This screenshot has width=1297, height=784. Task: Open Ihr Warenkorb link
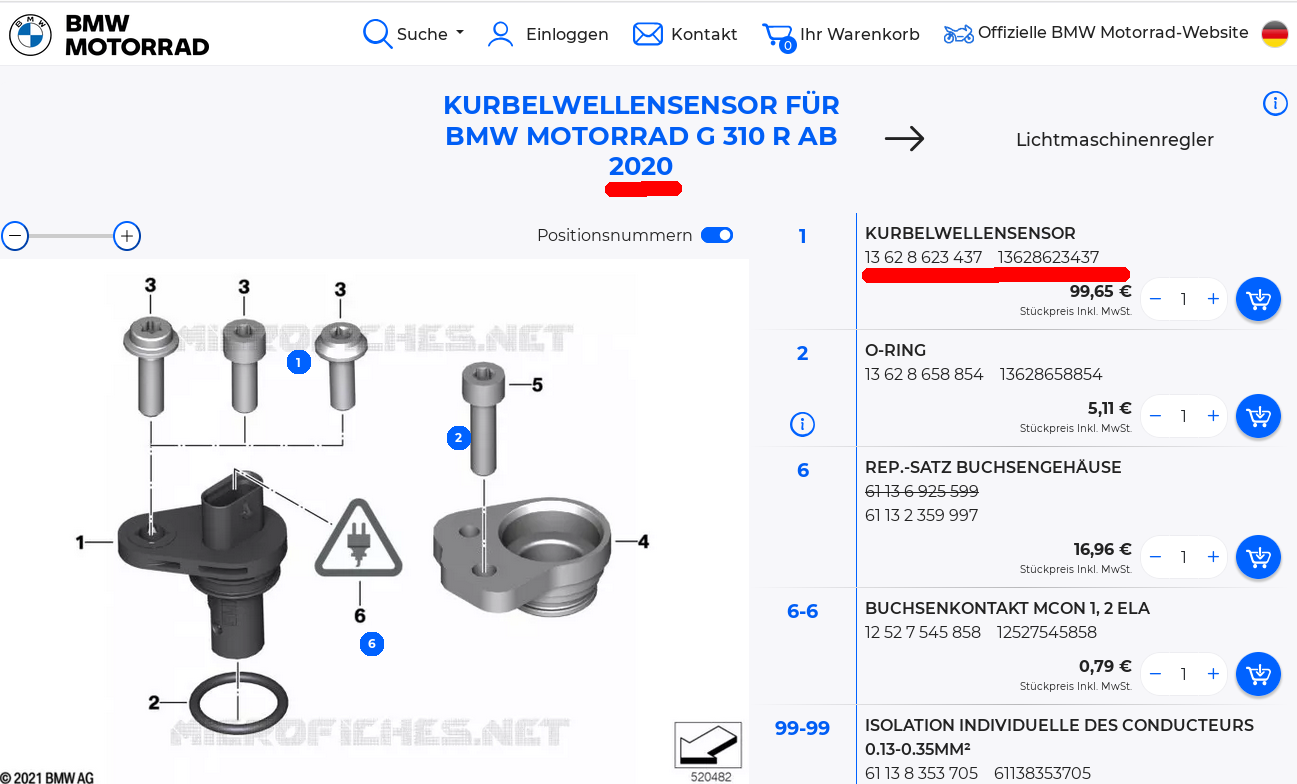(860, 34)
